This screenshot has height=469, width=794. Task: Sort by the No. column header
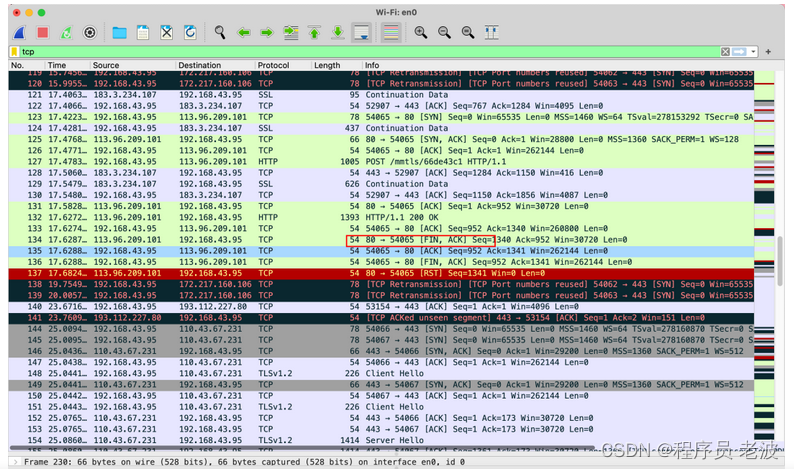(x=26, y=65)
